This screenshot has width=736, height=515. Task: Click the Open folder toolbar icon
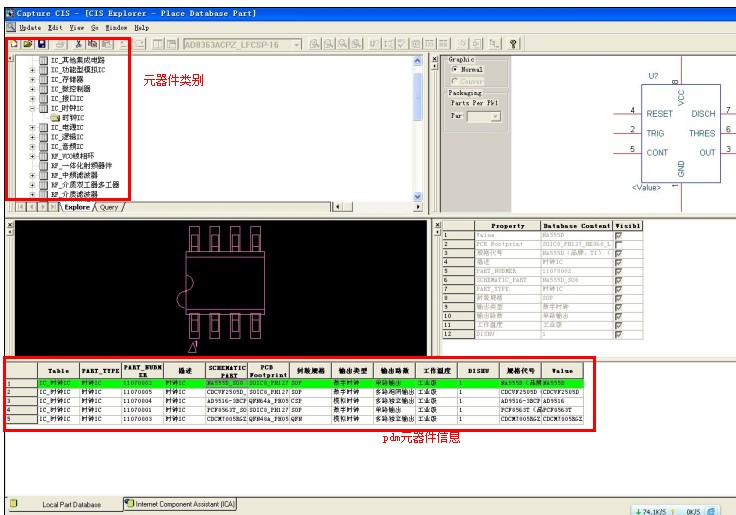[x=27, y=44]
